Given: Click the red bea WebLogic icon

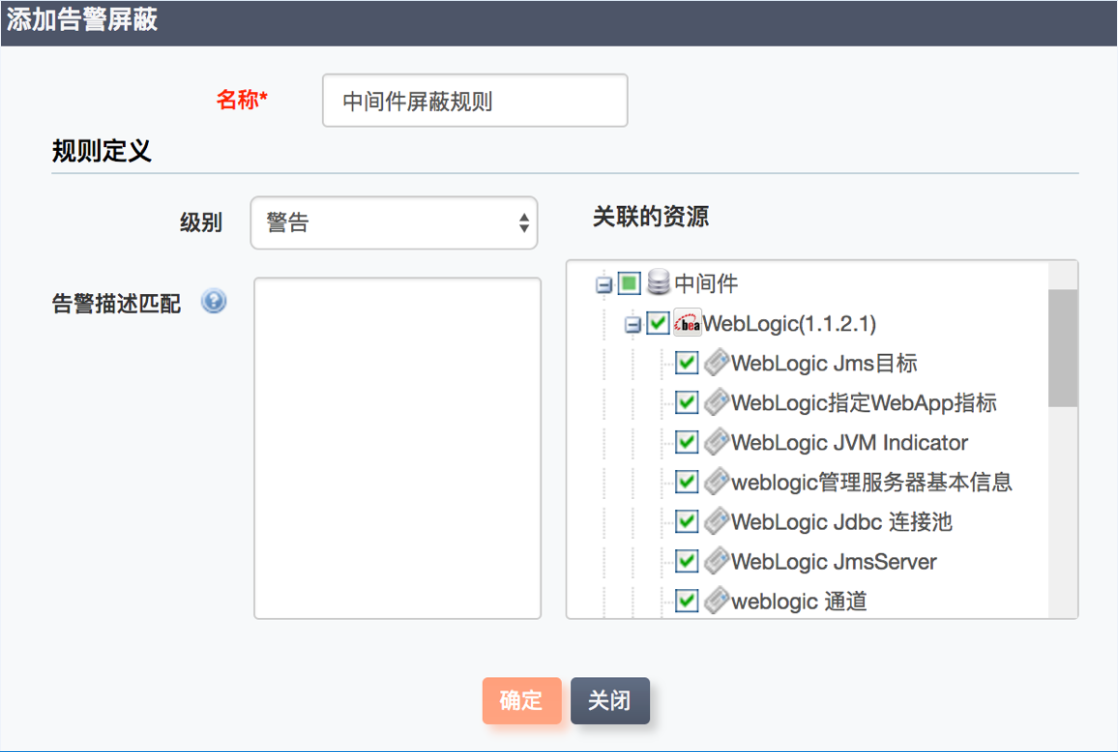Looking at the screenshot, I should [x=687, y=323].
